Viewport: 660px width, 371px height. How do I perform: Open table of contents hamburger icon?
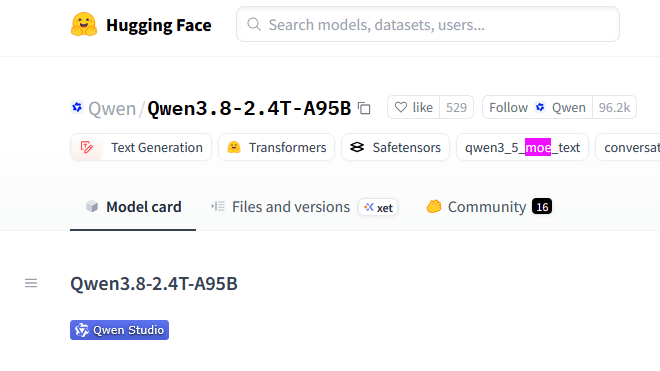[x=31, y=283]
